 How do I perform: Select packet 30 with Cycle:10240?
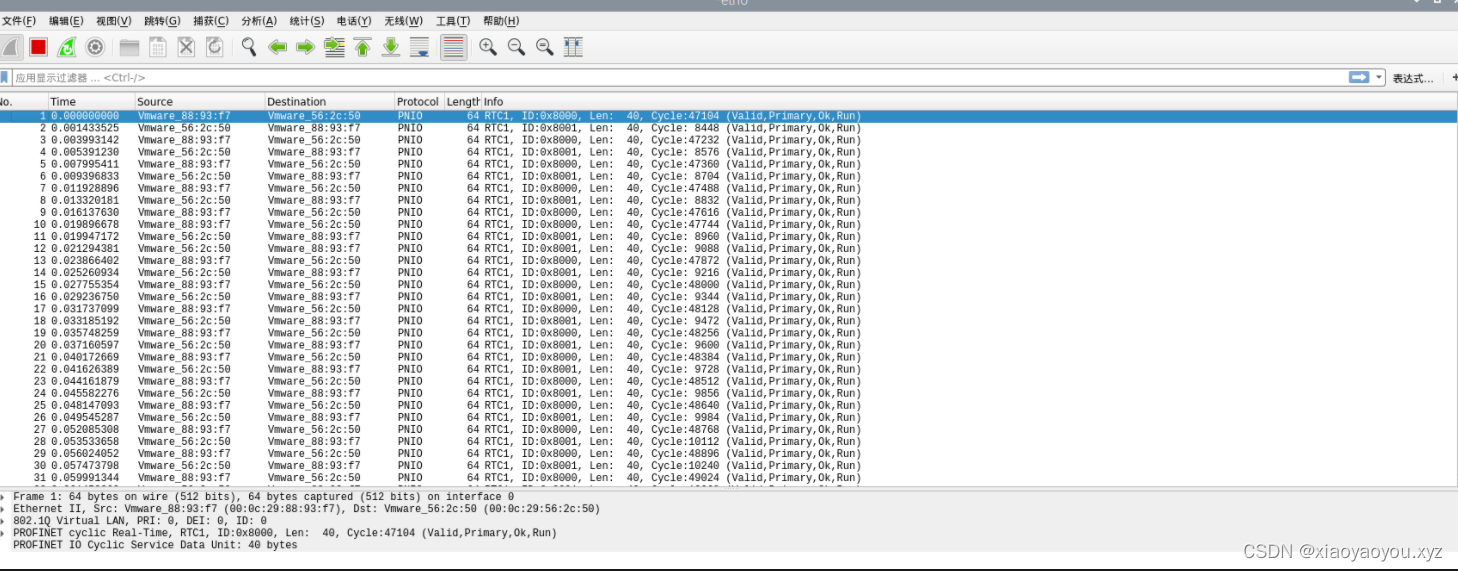click(729, 466)
